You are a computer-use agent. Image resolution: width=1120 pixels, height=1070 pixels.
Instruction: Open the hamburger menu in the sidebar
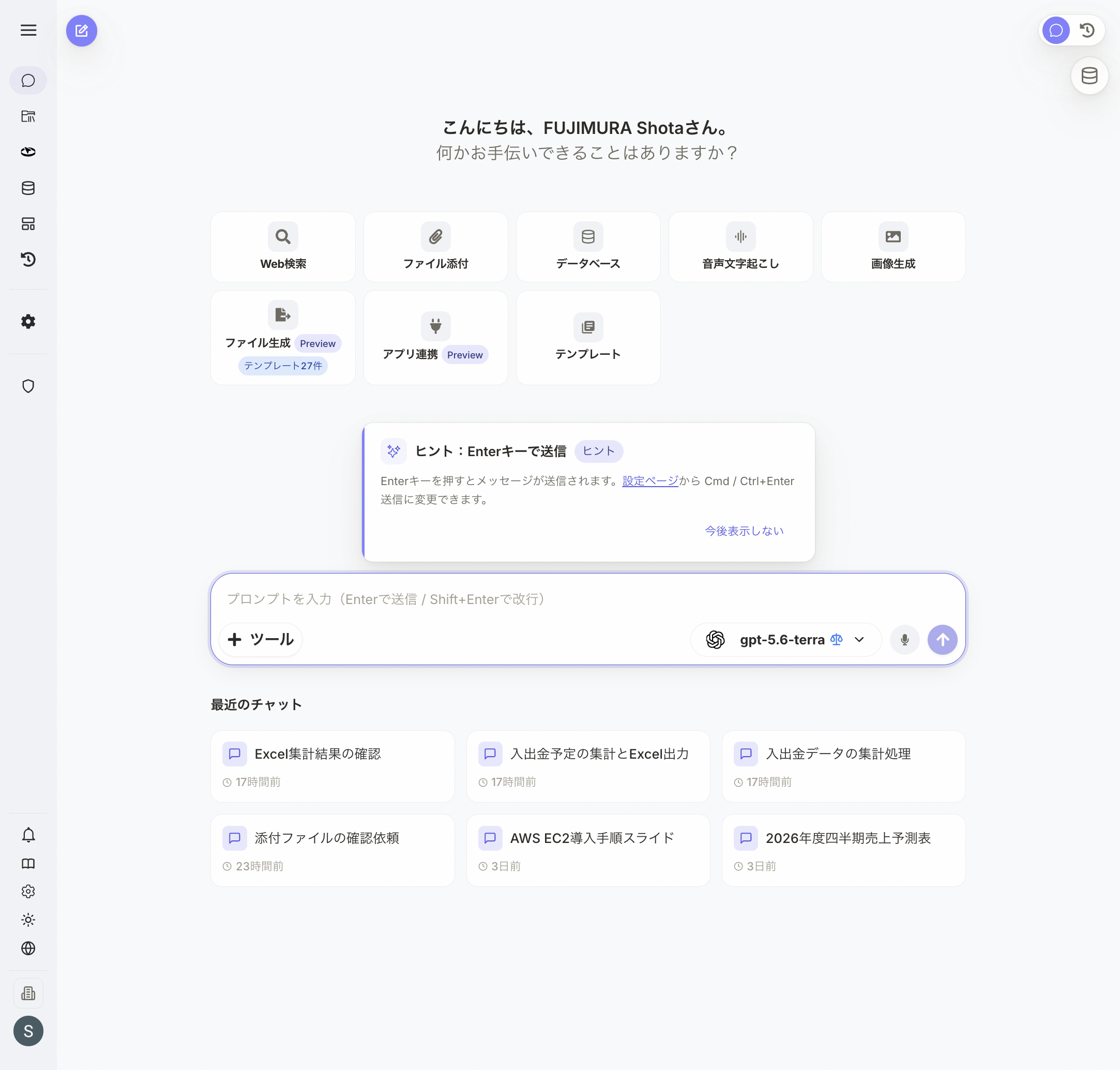pyautogui.click(x=28, y=30)
